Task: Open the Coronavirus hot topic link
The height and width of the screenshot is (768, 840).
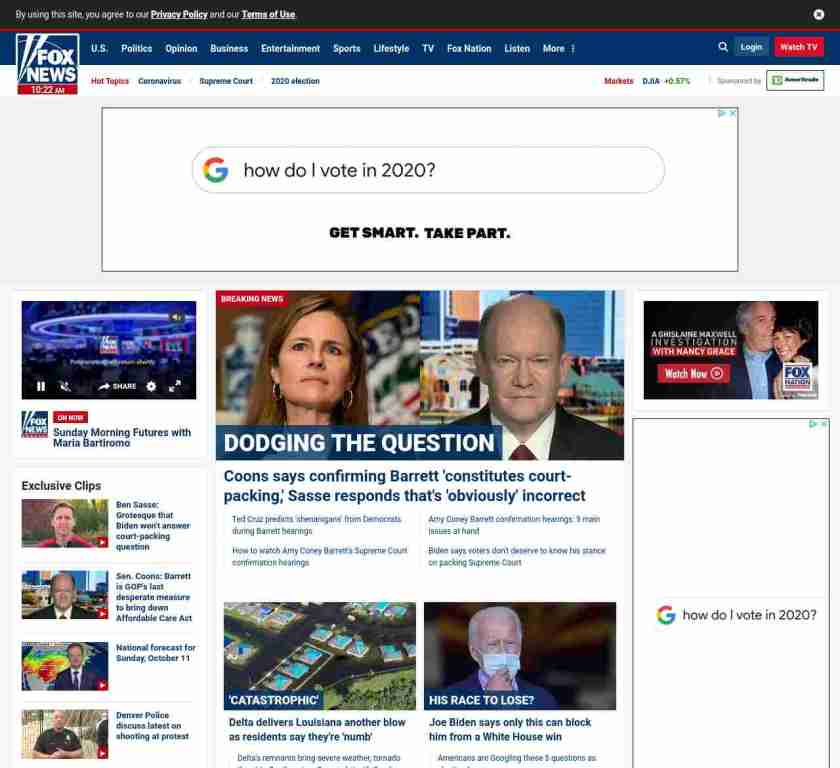Action: 159,81
